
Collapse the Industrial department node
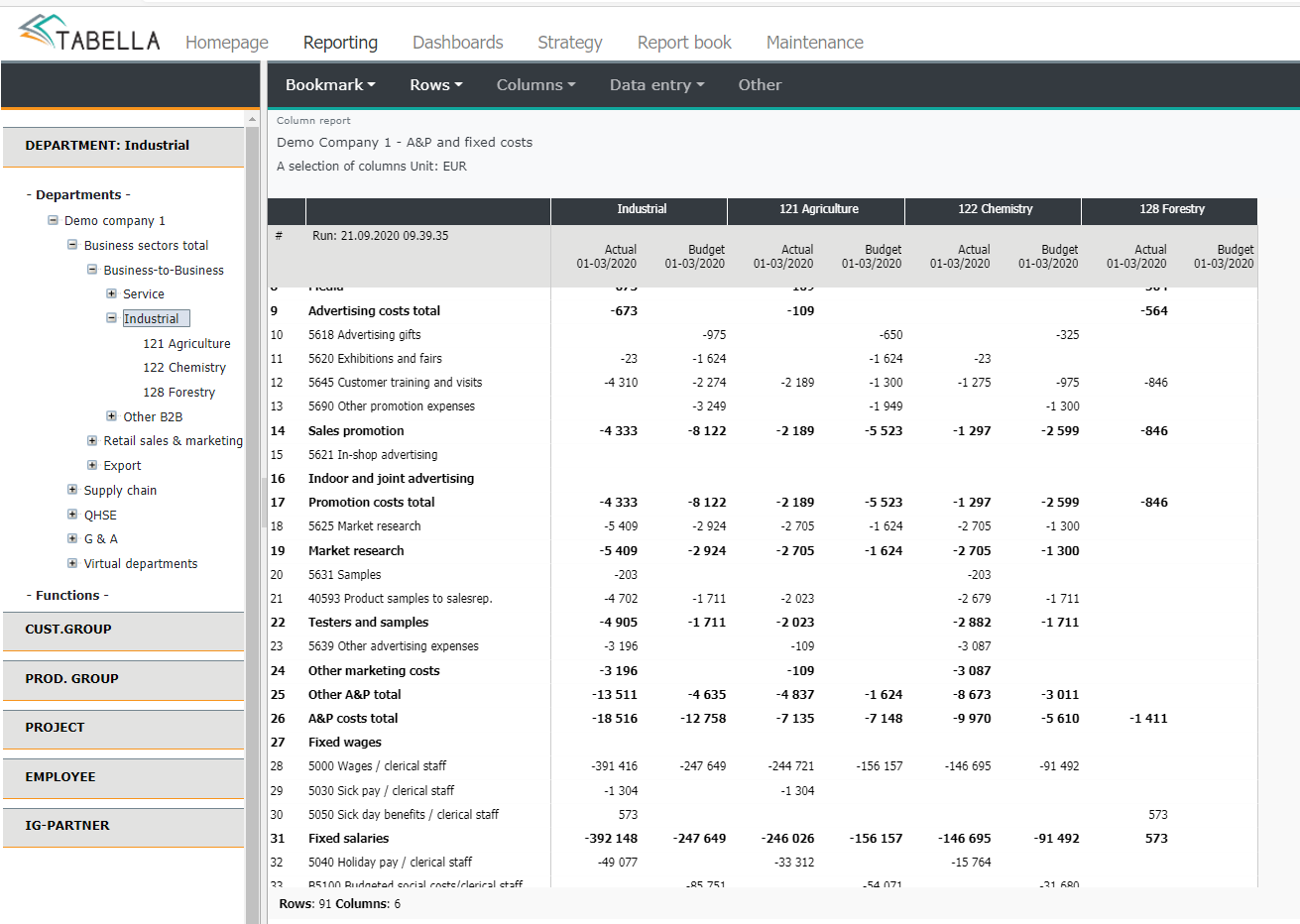coord(111,318)
